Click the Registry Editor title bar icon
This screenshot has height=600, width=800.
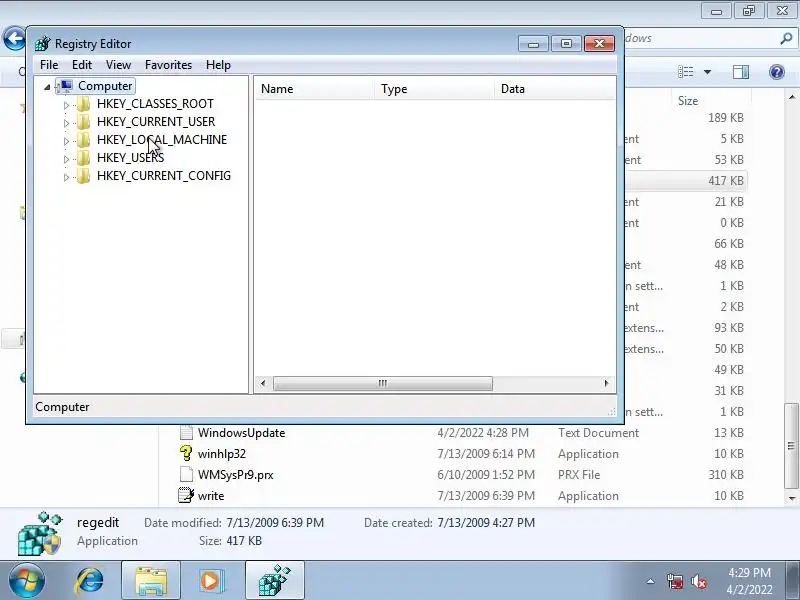[43, 44]
